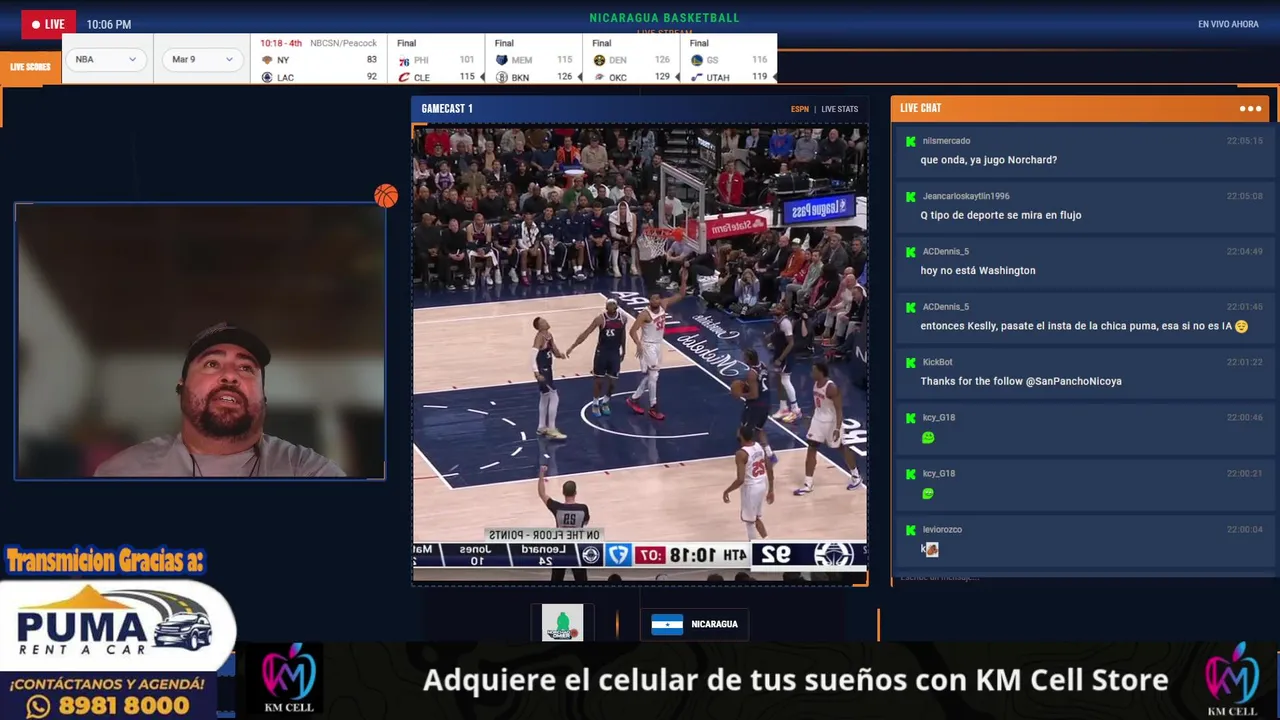Click the @SanPanchoNicoya mention in KickBot's message
This screenshot has width=1280, height=720.
point(1073,381)
